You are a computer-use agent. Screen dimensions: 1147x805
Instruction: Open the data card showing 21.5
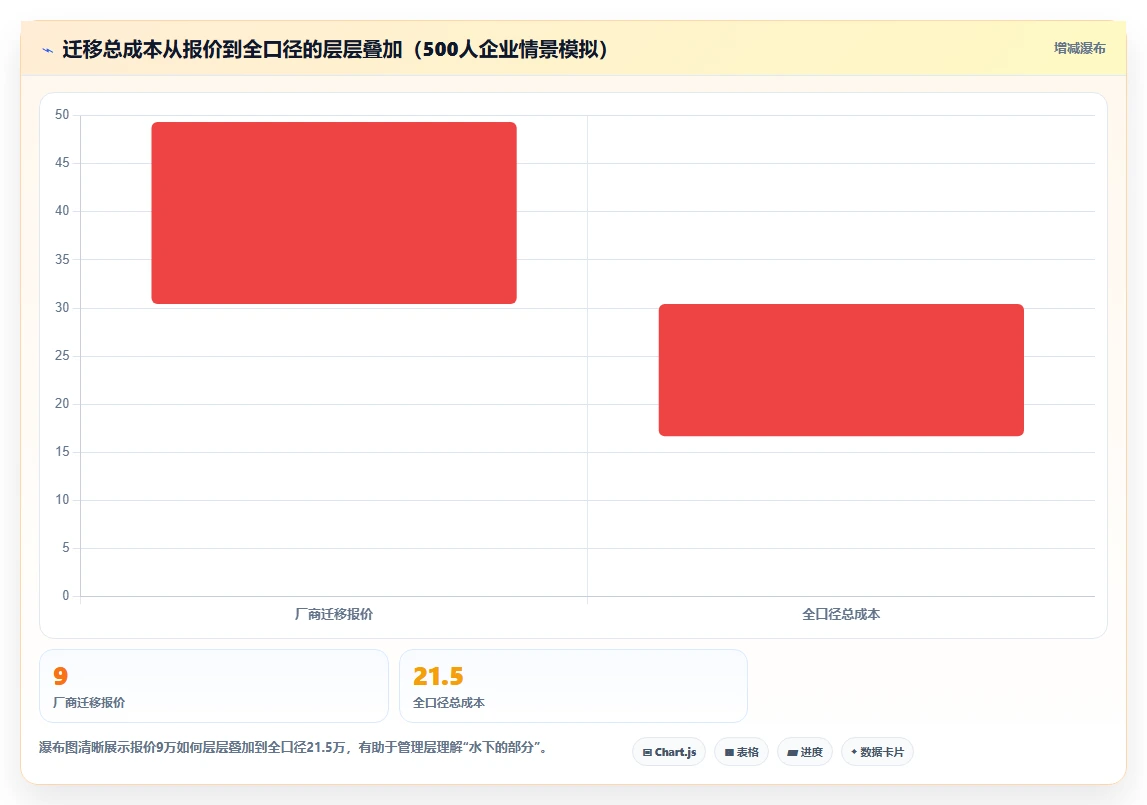pos(573,686)
